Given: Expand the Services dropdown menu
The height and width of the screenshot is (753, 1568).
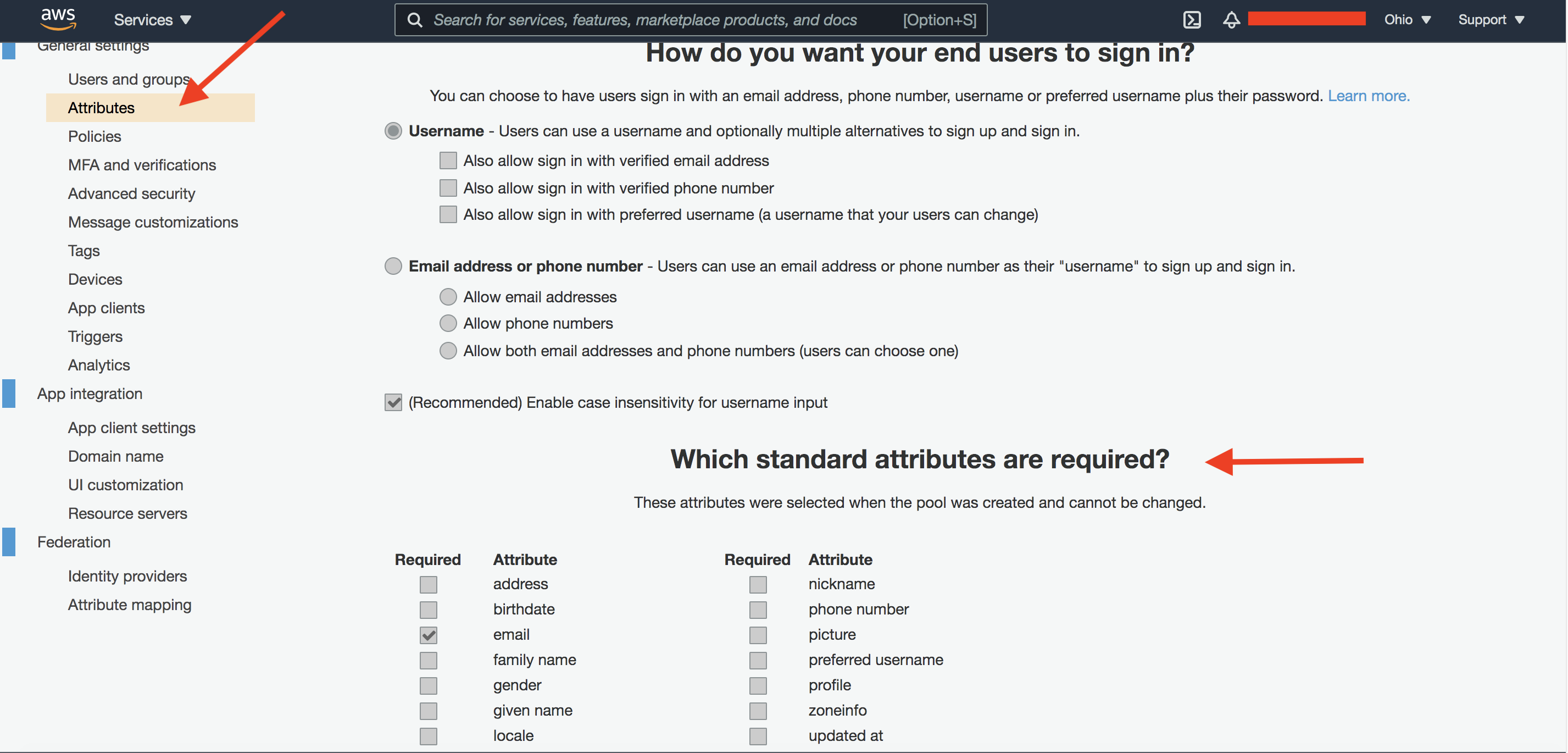Looking at the screenshot, I should (152, 20).
